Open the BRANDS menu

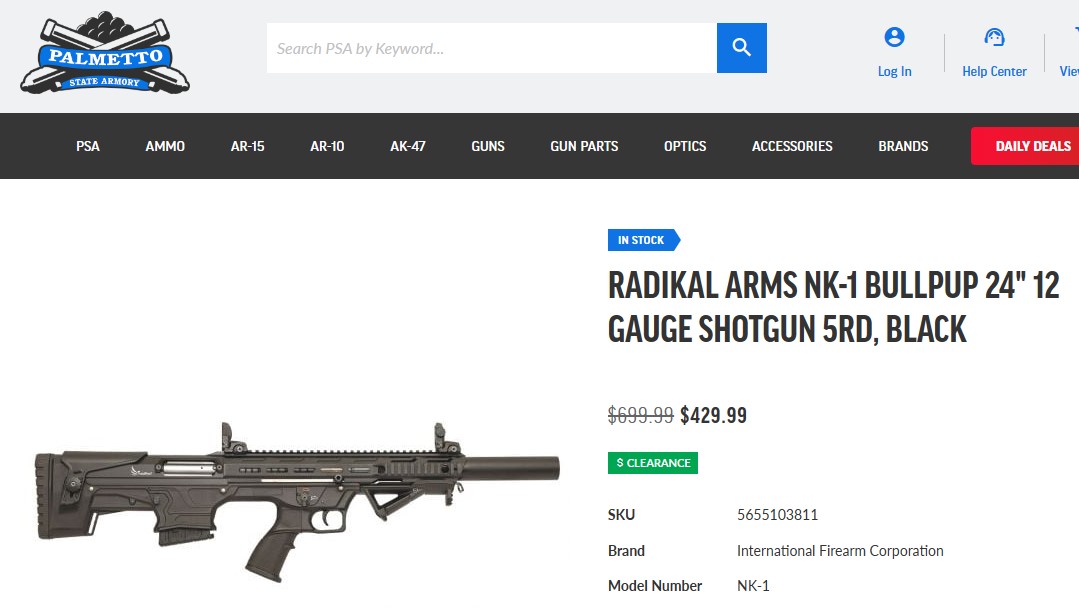pos(903,146)
